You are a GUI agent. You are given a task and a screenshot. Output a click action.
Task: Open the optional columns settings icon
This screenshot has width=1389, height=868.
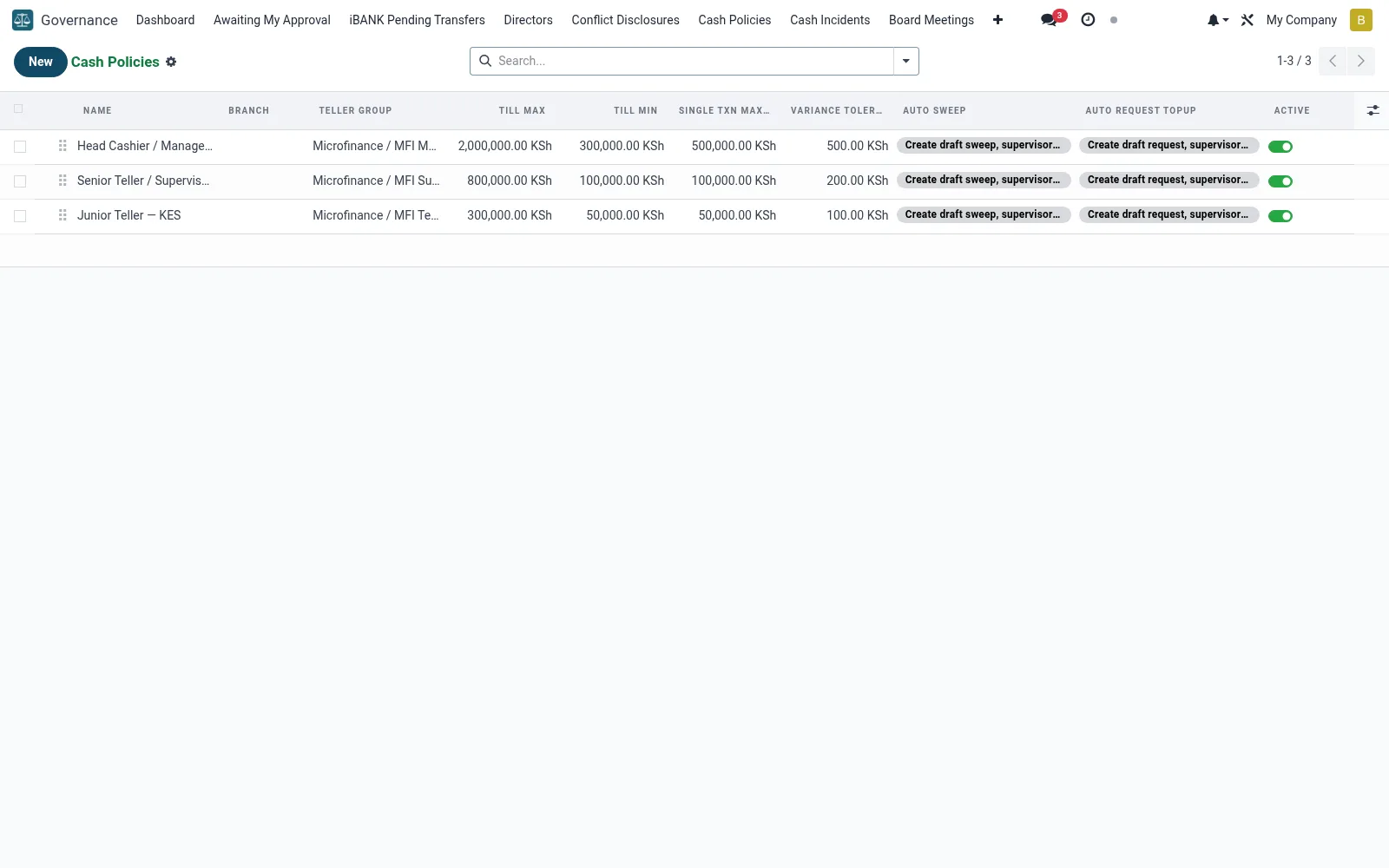[1373, 110]
